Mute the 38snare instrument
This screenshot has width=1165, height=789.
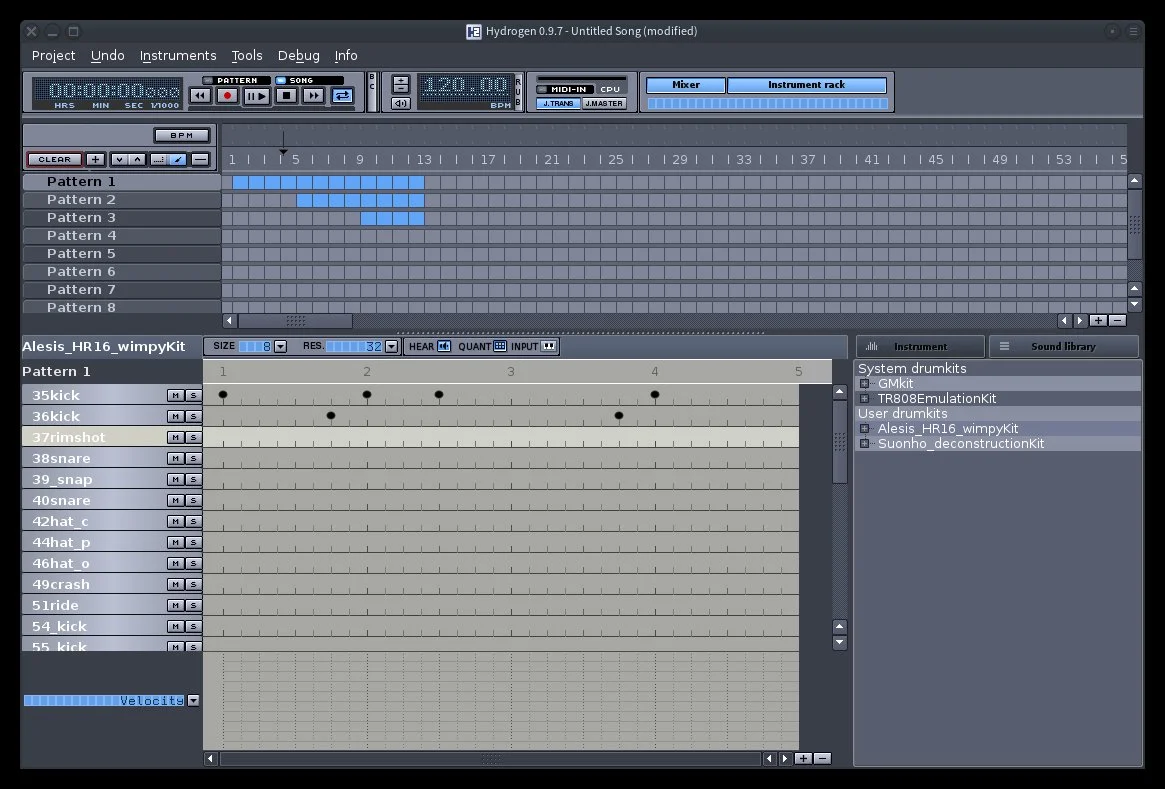(x=175, y=458)
